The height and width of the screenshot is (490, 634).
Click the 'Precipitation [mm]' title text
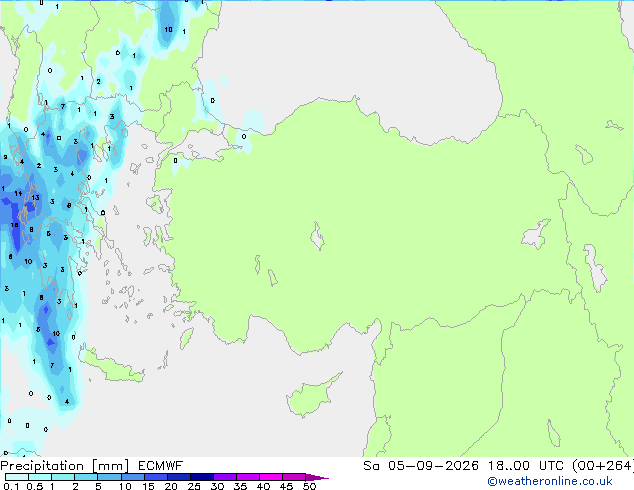pos(65,466)
